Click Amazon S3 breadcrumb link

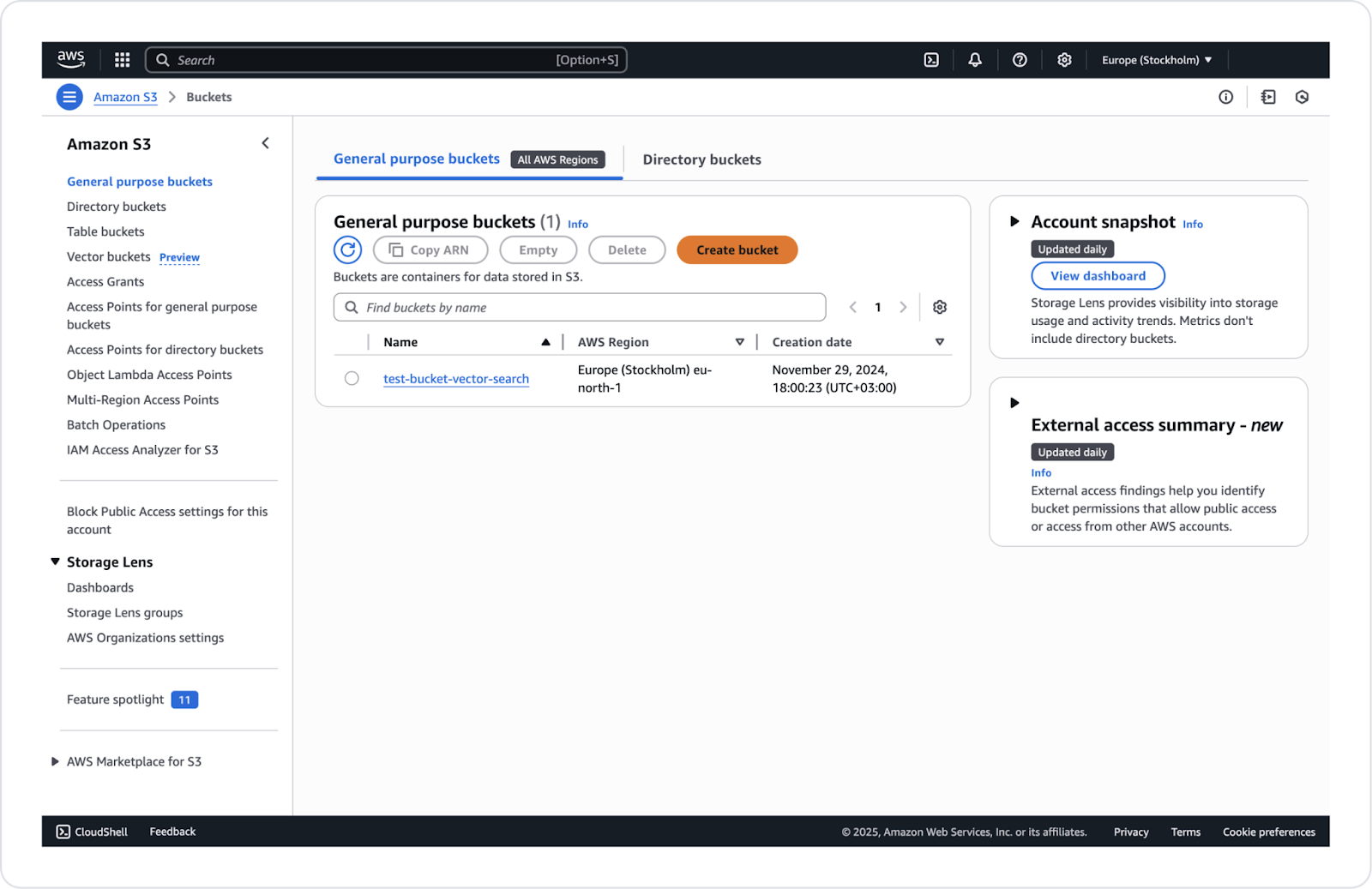click(x=125, y=97)
